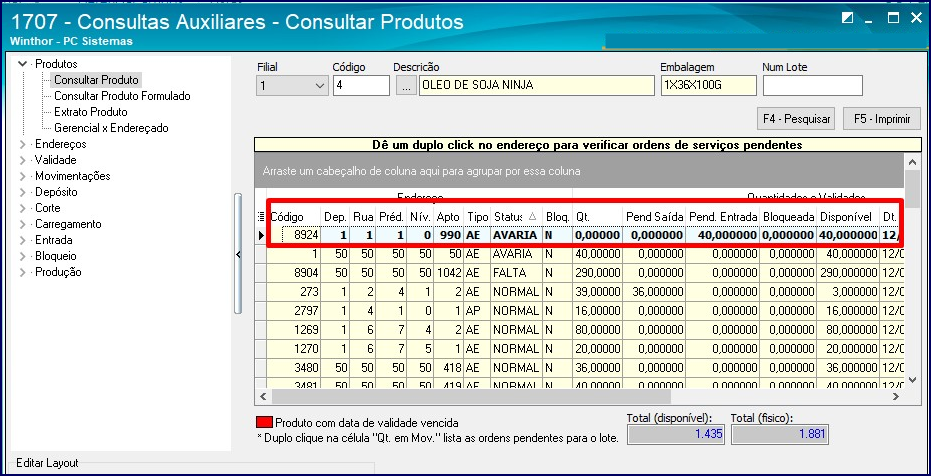Click the Descrição field
The image size is (931, 476).
pyautogui.click(x=536, y=85)
